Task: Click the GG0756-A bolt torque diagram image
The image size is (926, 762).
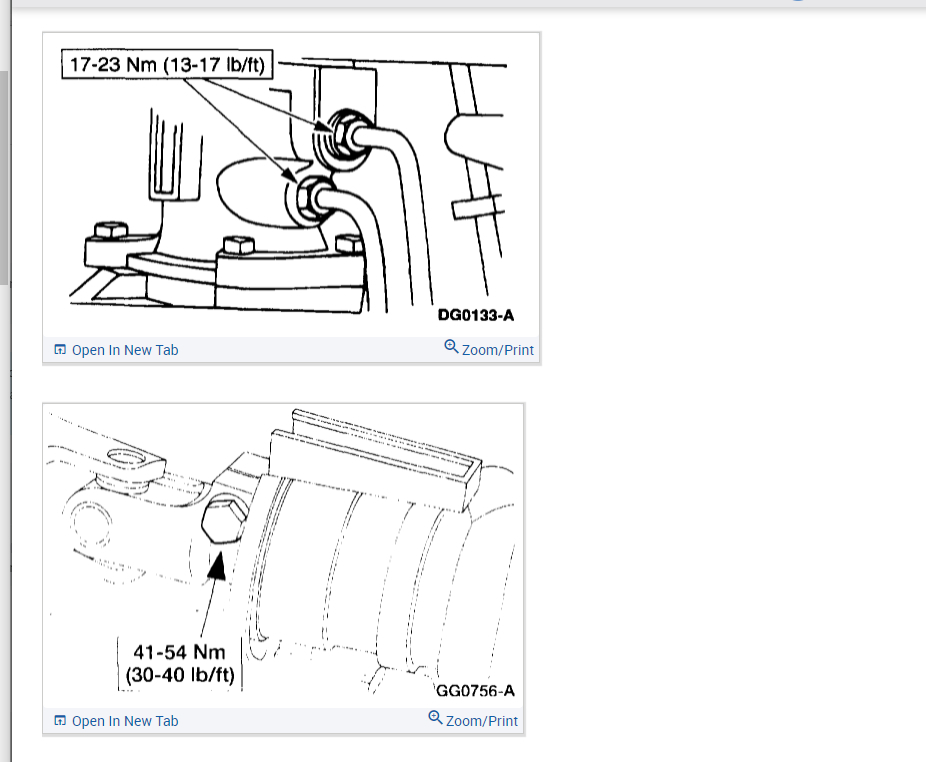Action: point(283,556)
